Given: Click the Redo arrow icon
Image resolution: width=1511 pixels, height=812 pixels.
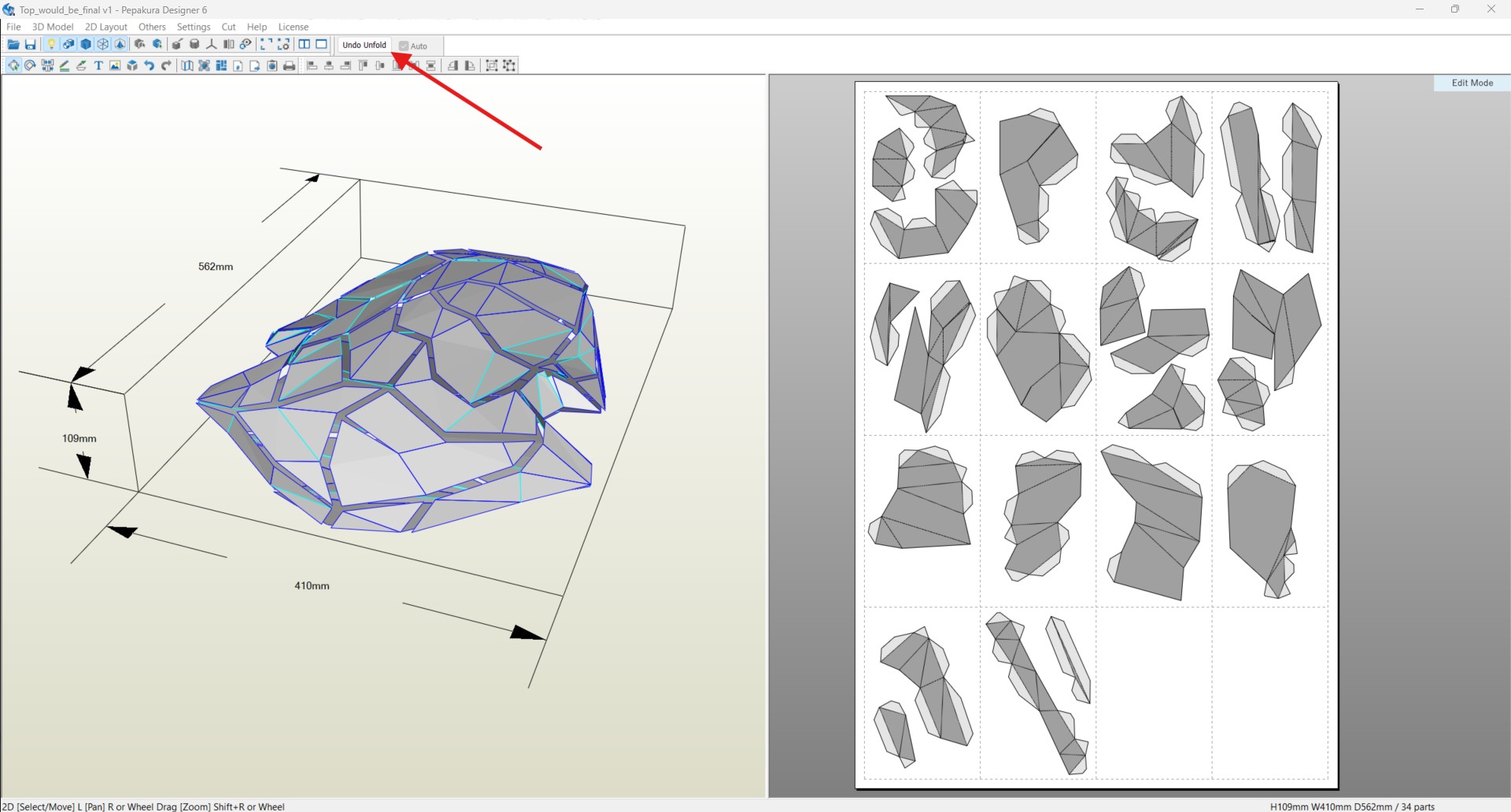Looking at the screenshot, I should 166,65.
